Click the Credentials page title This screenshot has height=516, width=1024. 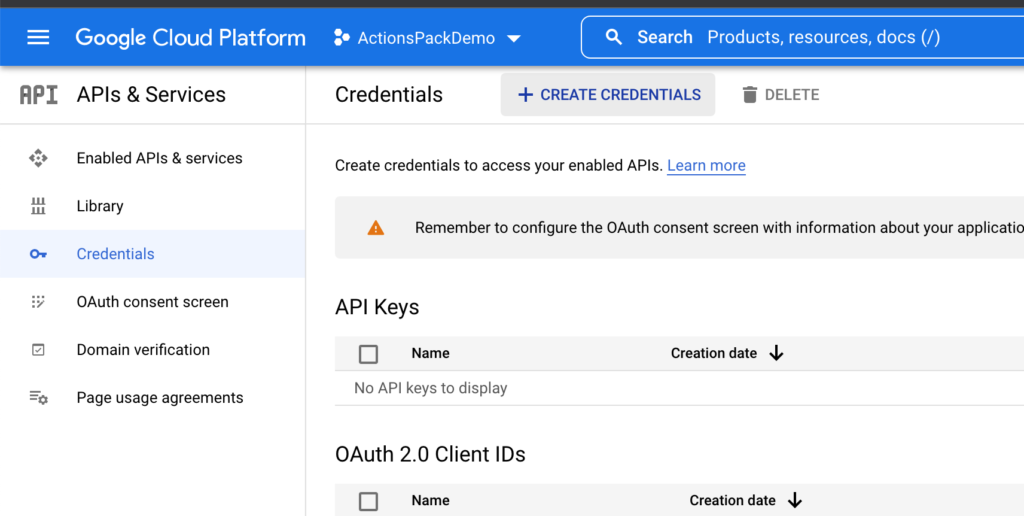click(389, 95)
